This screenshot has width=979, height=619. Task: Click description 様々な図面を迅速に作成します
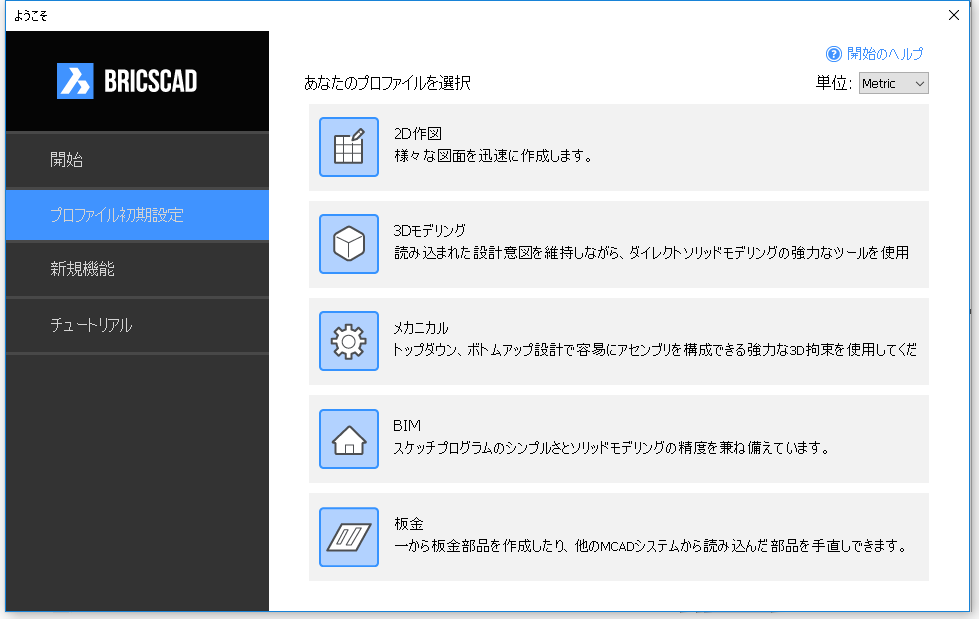pos(493,156)
